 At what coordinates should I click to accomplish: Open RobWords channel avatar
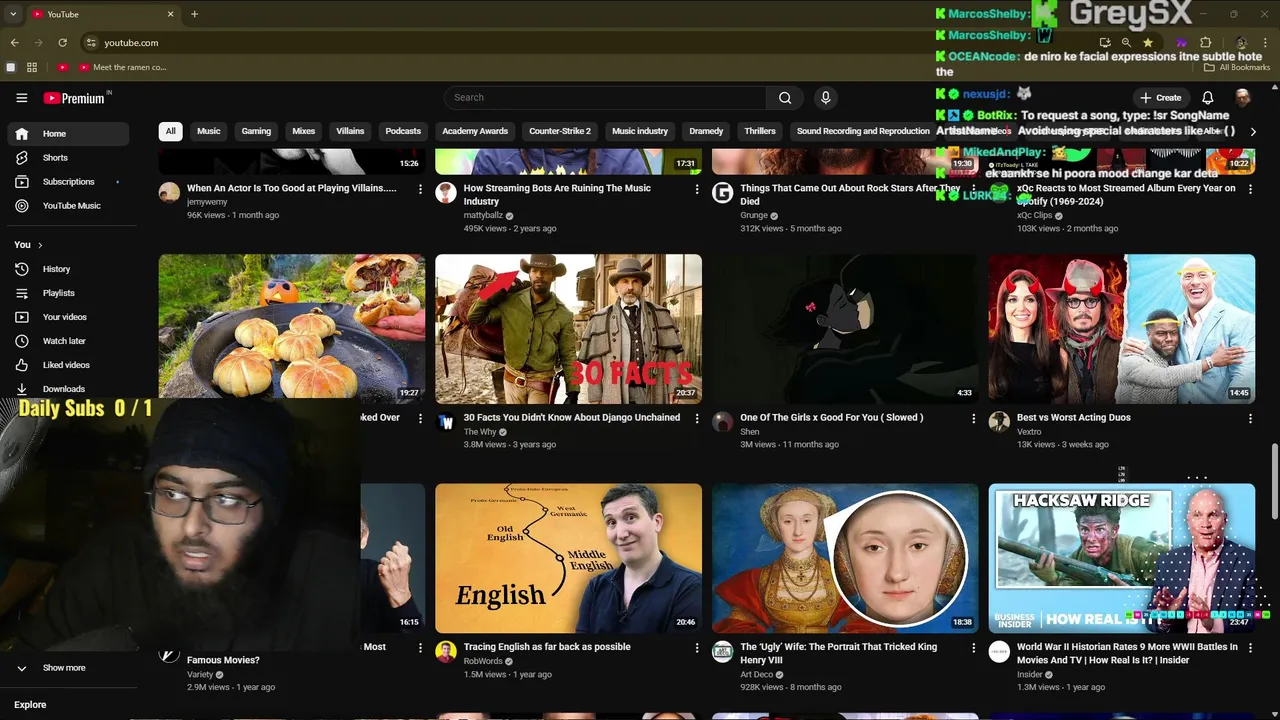[446, 652]
